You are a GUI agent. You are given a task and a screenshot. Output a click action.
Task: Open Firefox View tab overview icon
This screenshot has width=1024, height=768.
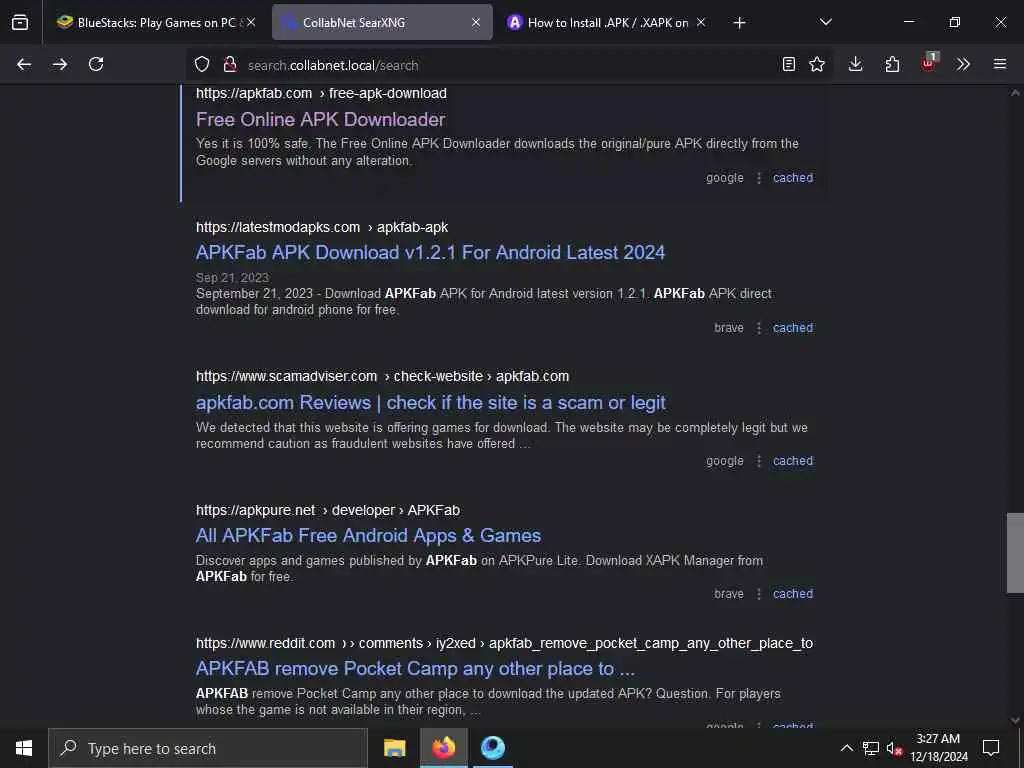coord(20,22)
